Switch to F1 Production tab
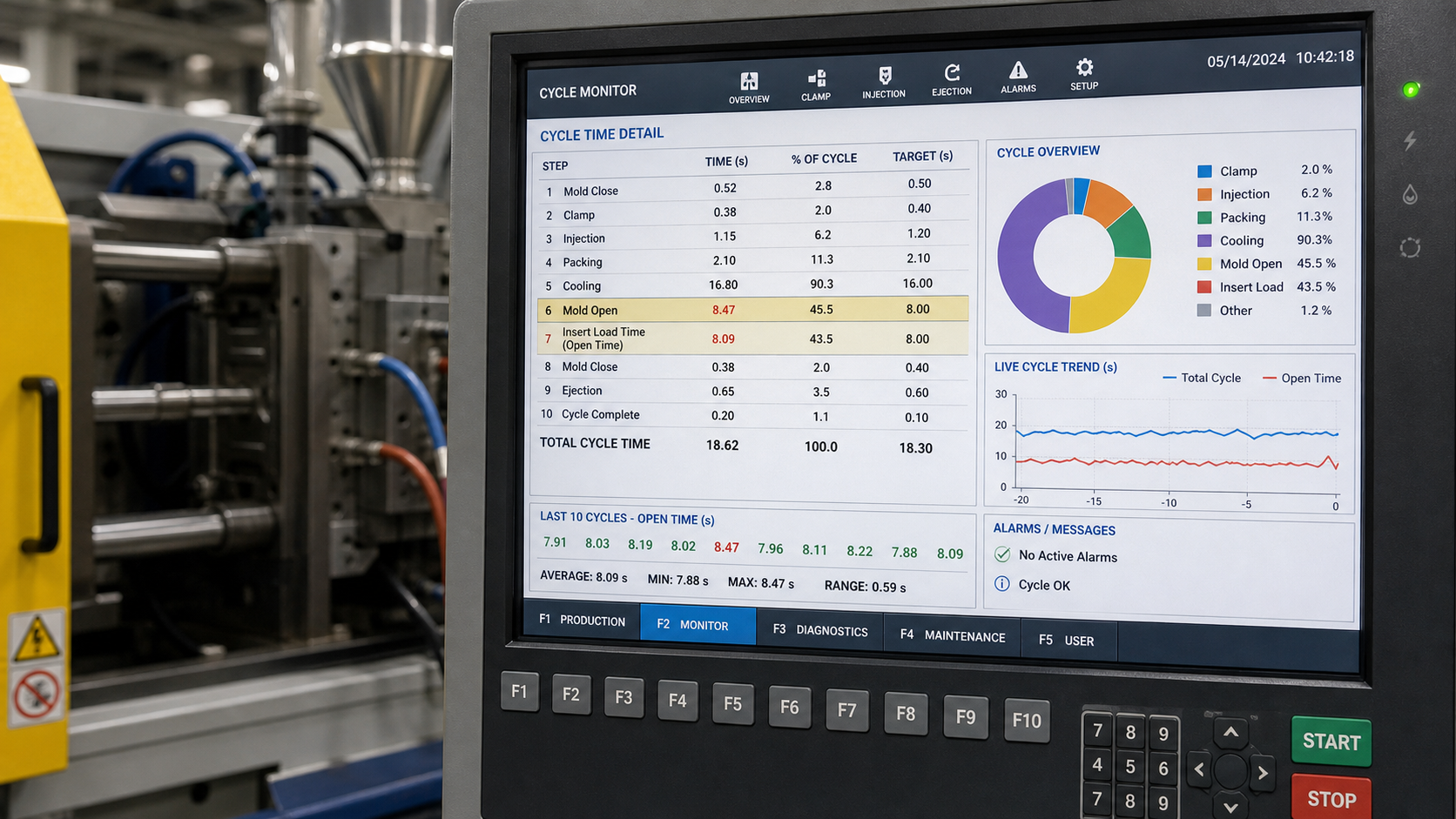1456x819 pixels. [x=582, y=621]
